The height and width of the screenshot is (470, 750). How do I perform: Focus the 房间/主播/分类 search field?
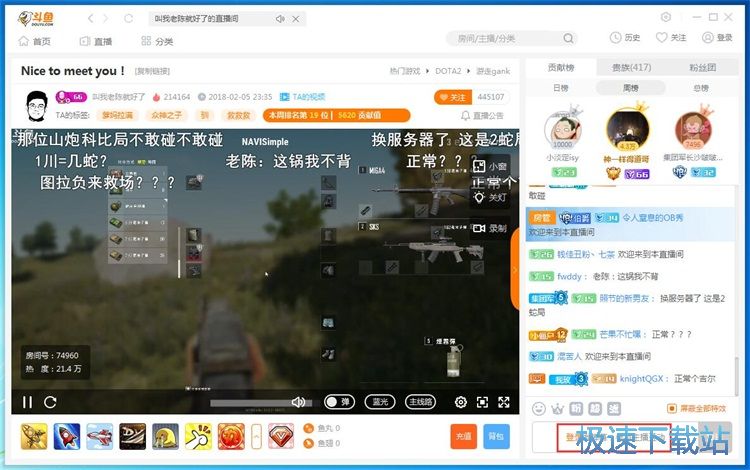pos(511,38)
